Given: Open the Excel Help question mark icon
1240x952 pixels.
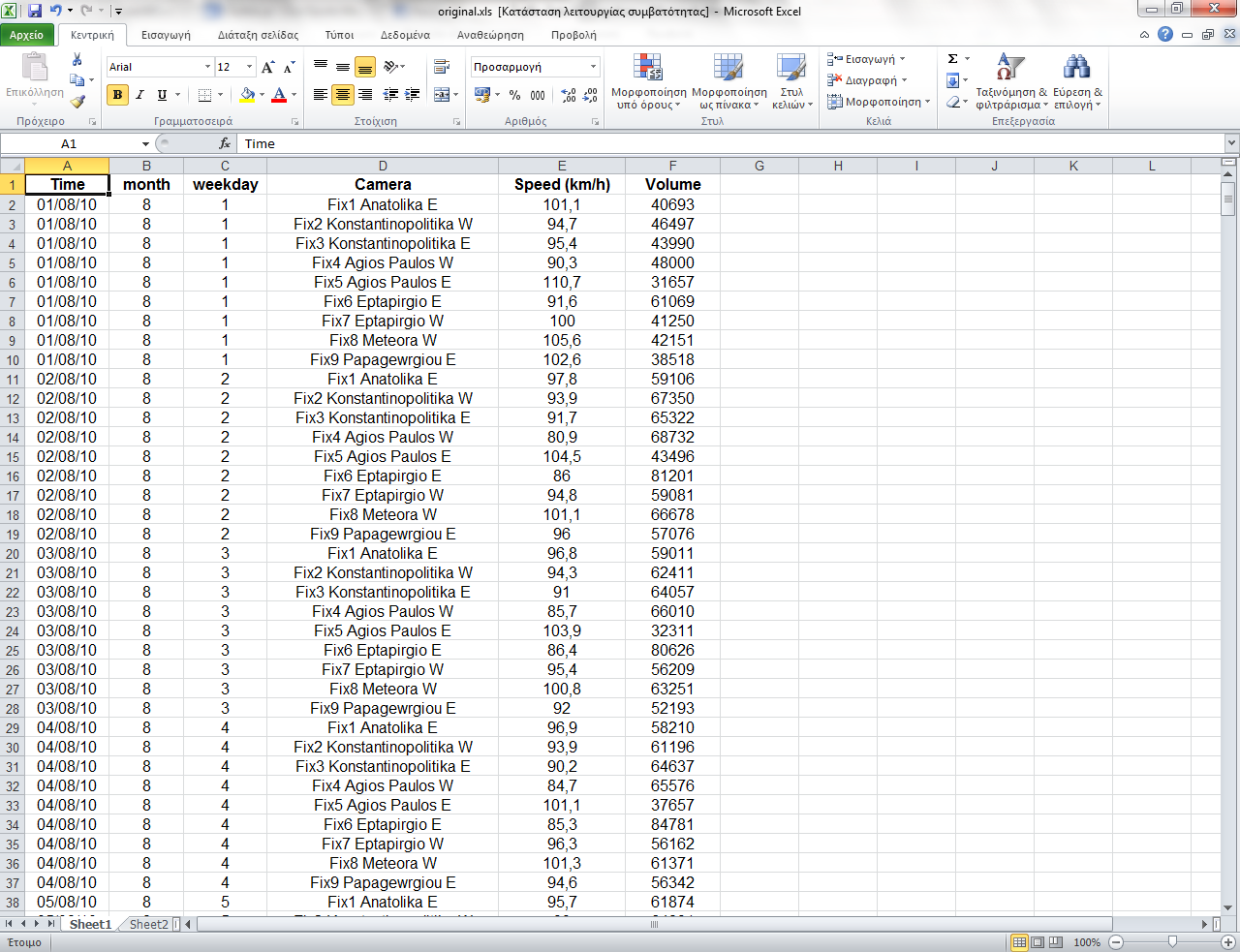Looking at the screenshot, I should click(x=1165, y=34).
